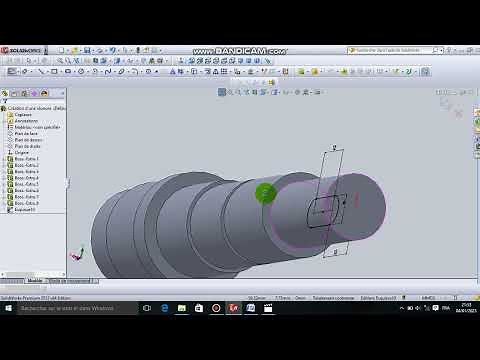Select Plan de droite in tree
The height and width of the screenshot is (360, 480).
[x=27, y=146]
